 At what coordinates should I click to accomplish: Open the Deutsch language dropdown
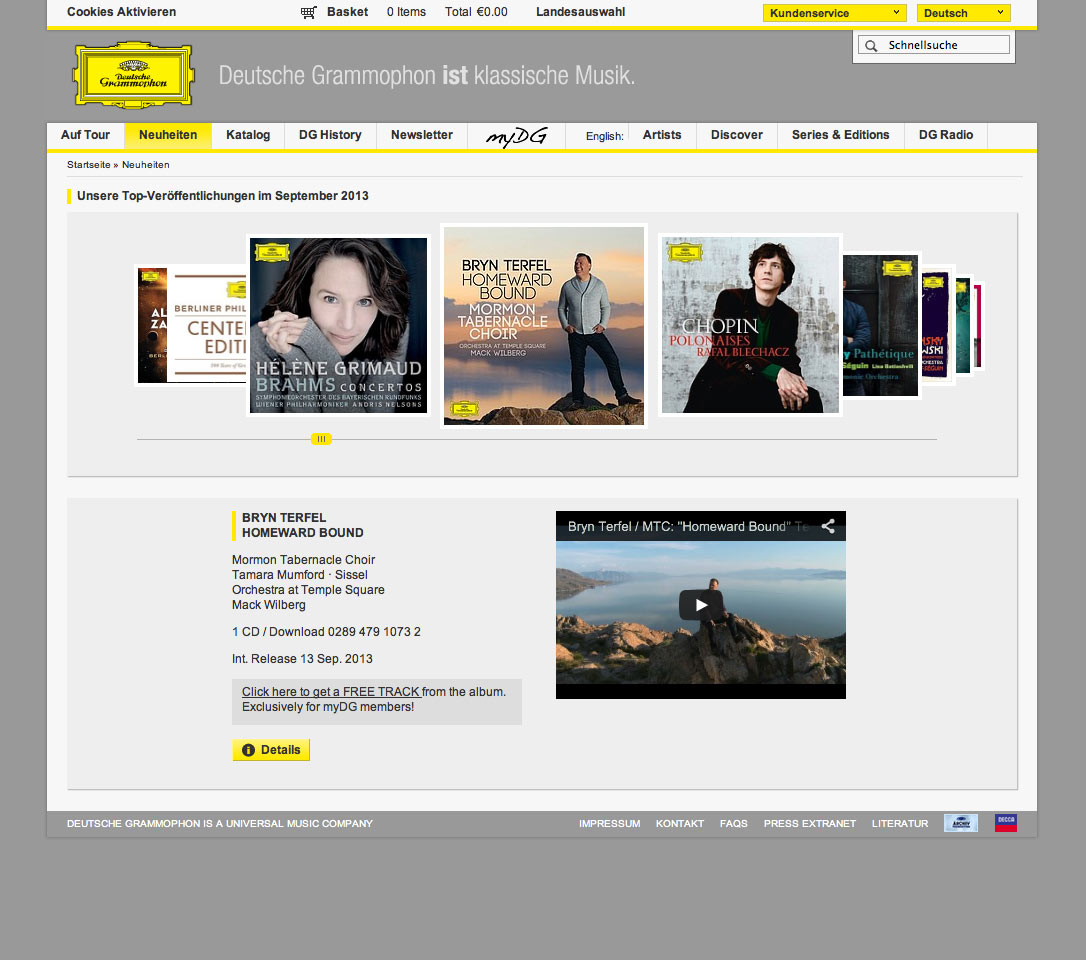[x=963, y=13]
